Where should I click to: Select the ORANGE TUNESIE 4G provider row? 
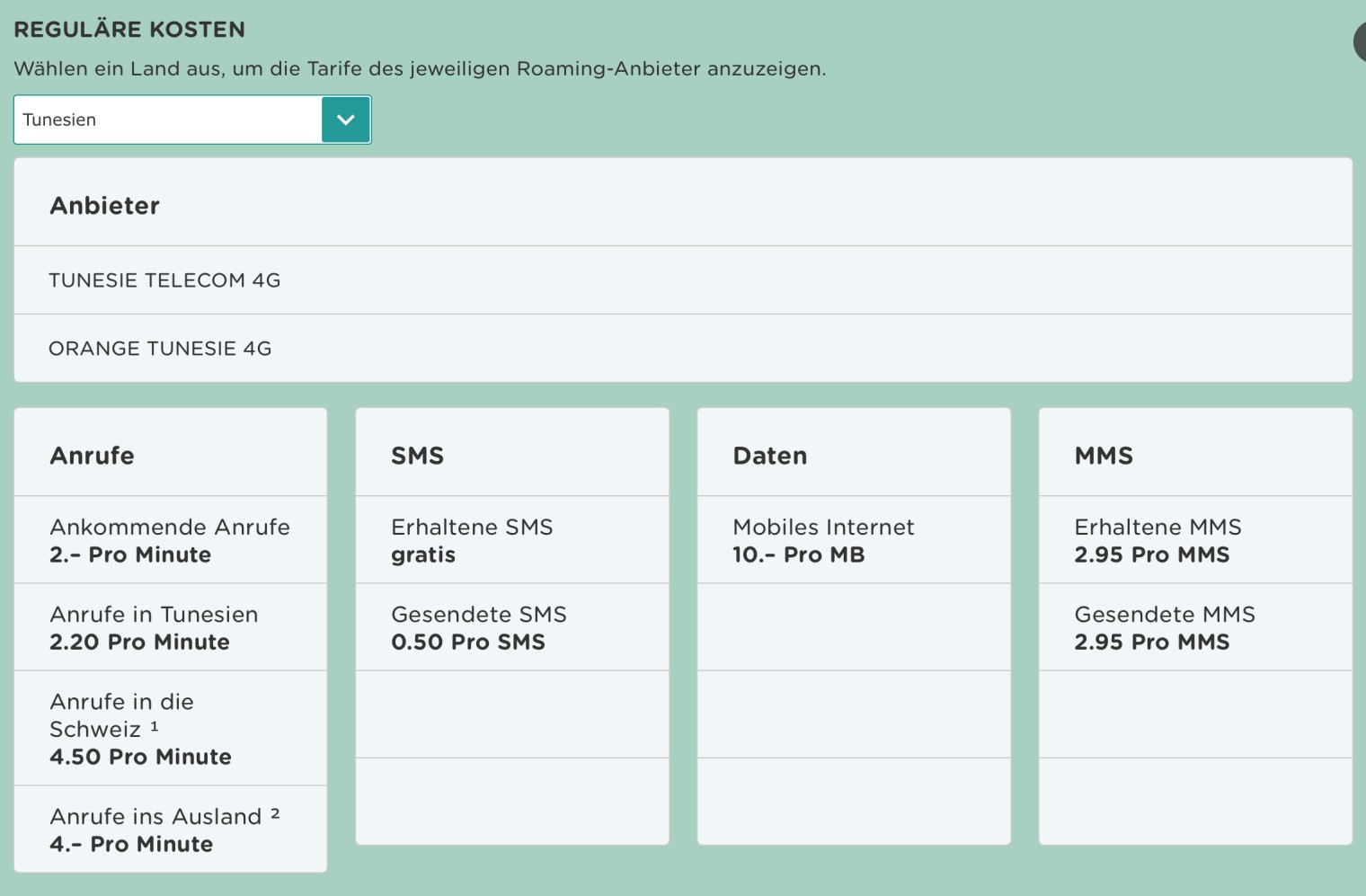(x=160, y=349)
